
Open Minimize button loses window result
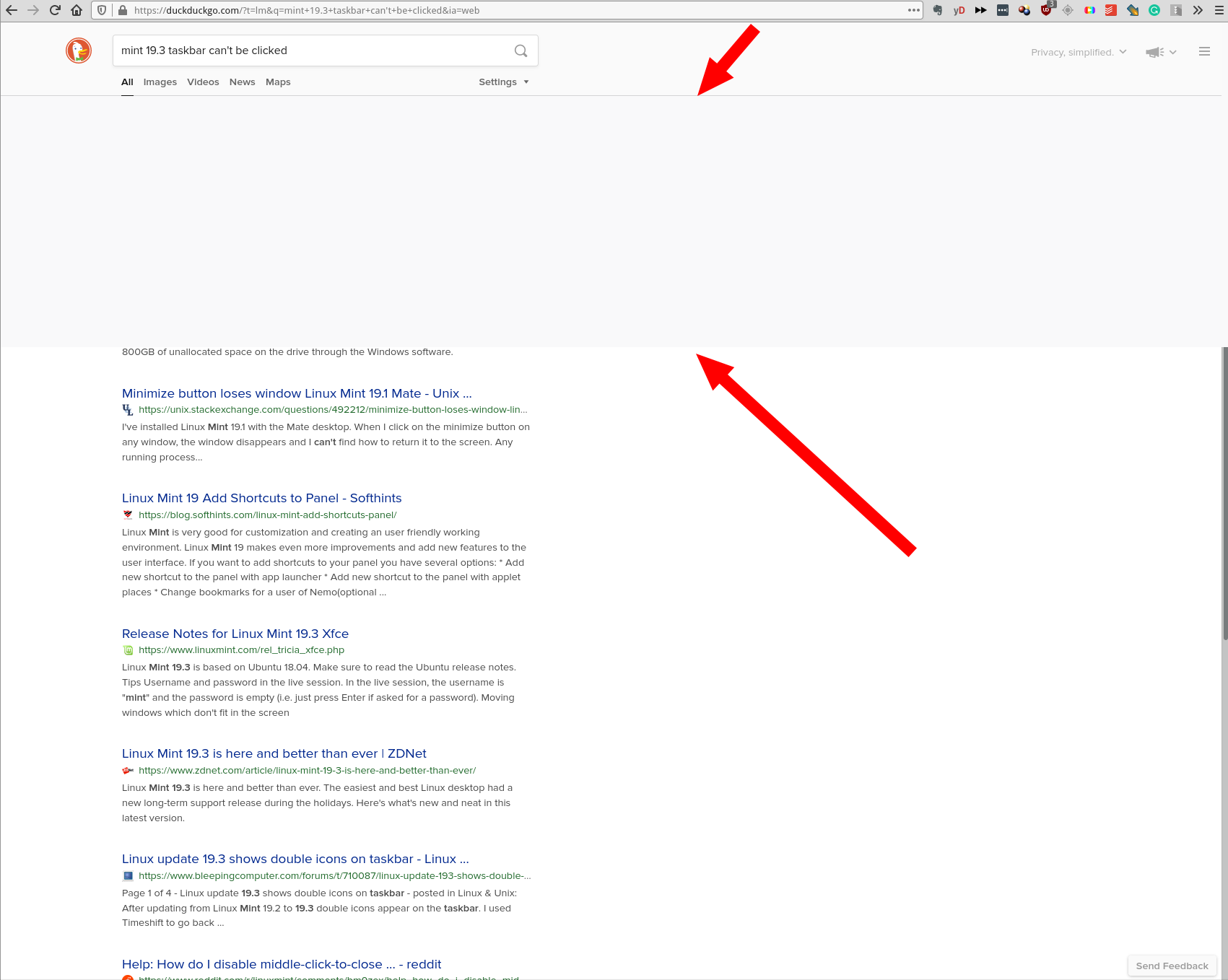(297, 393)
